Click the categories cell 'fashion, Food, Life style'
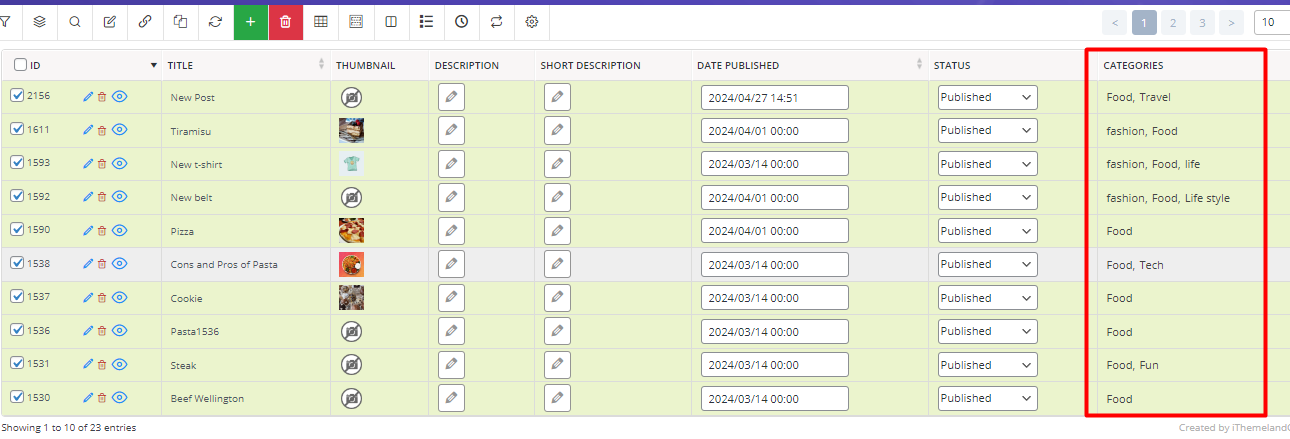The height and width of the screenshot is (439, 1290). (1168, 198)
